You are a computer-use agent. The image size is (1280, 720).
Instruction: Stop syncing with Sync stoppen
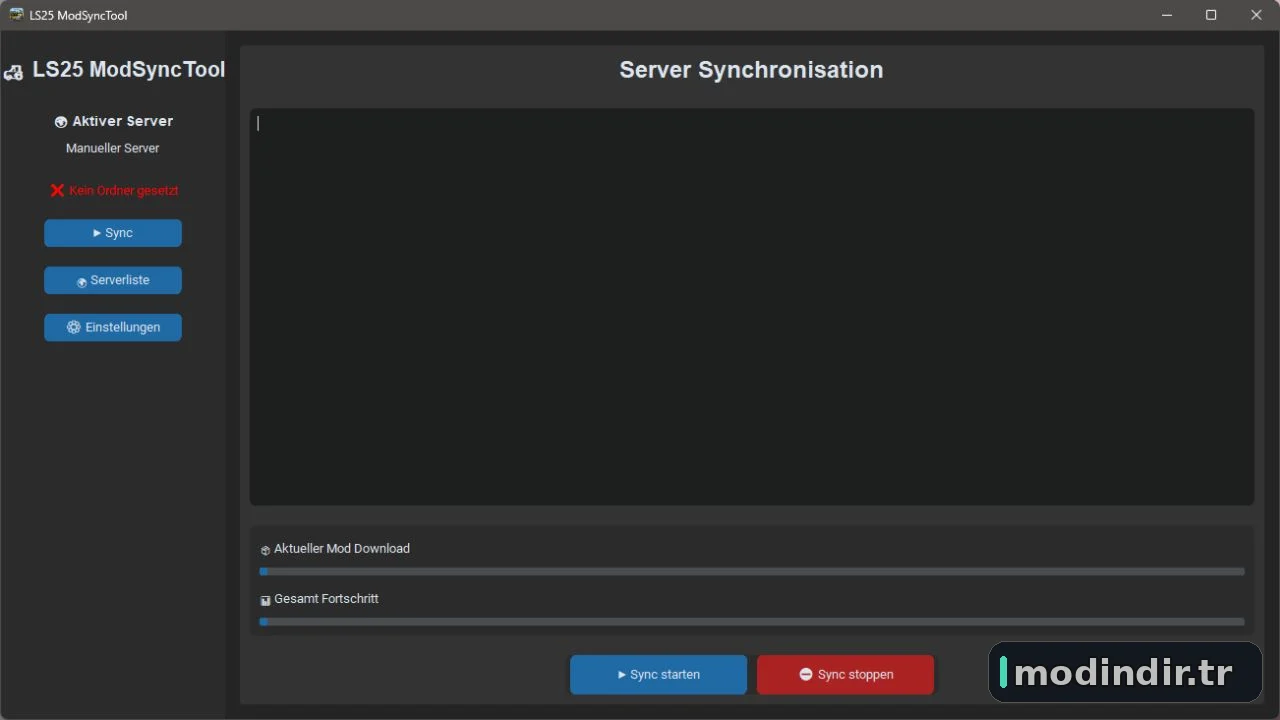pyautogui.click(x=845, y=675)
